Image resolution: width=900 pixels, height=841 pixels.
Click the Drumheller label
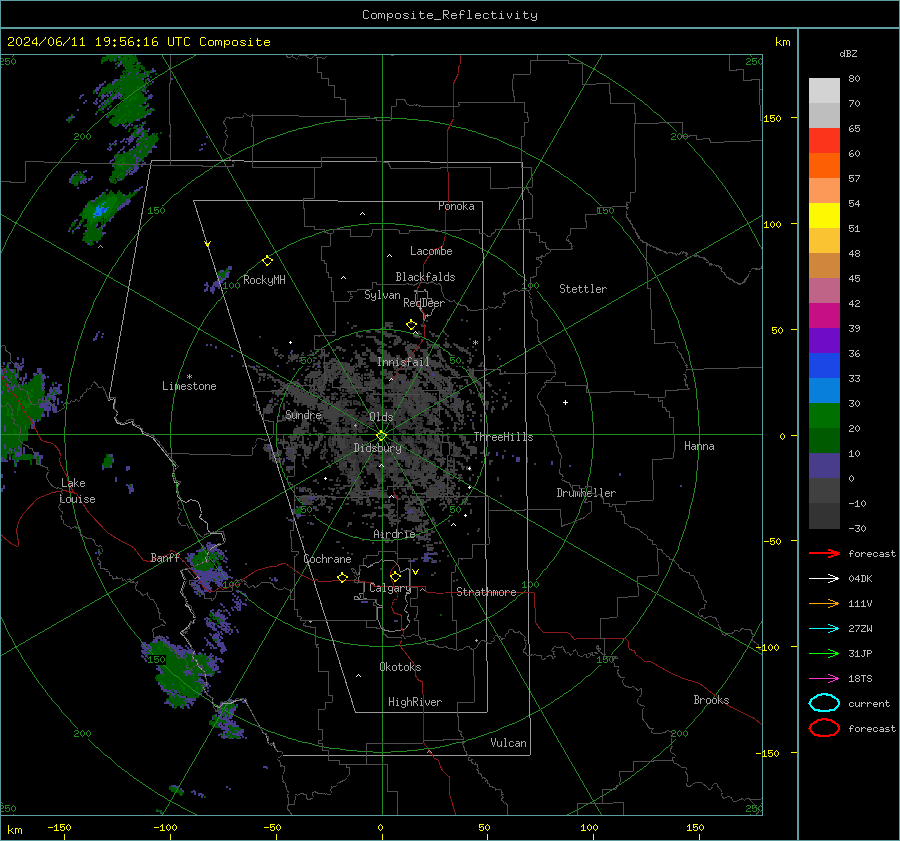click(x=586, y=493)
